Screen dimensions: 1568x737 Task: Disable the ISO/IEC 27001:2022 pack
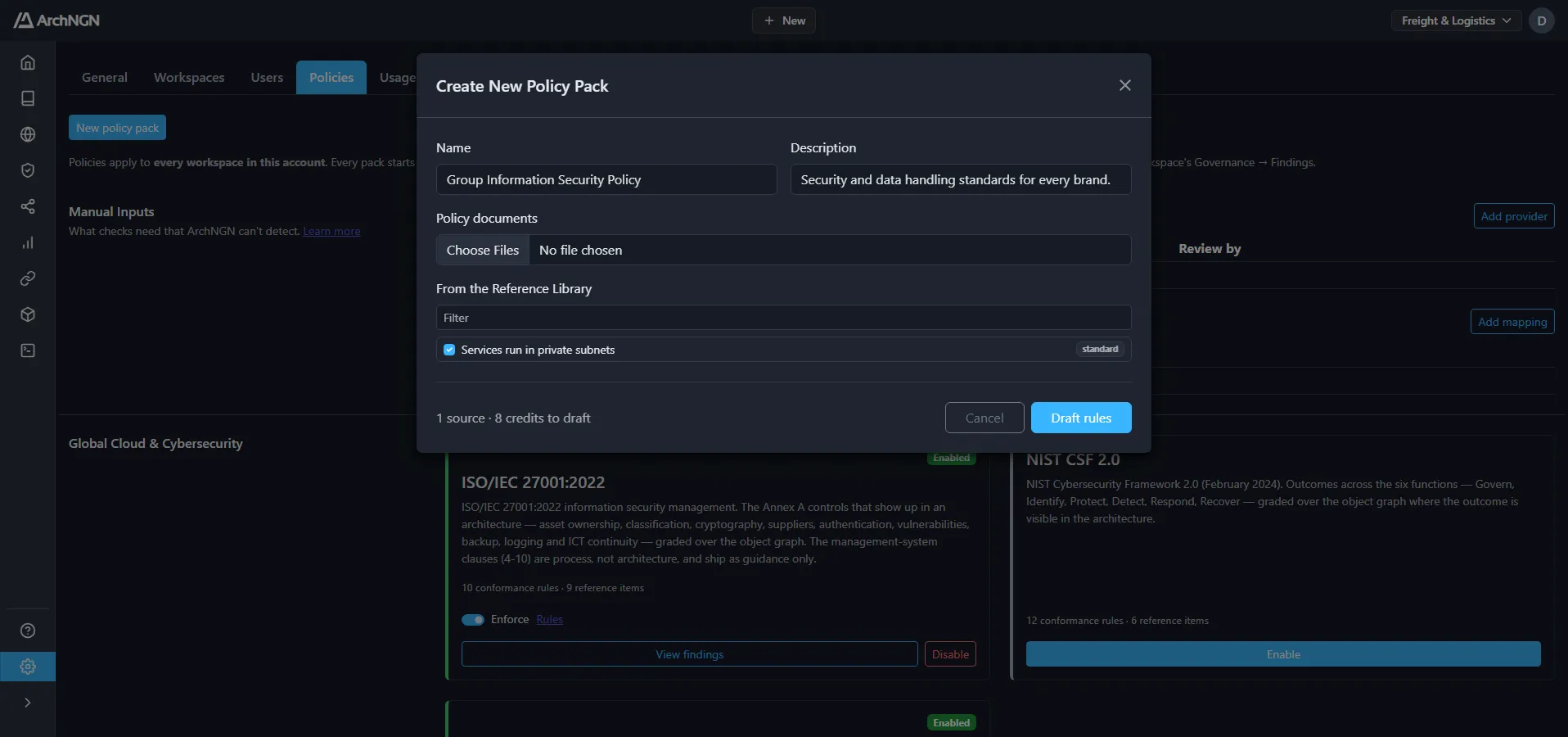(950, 654)
